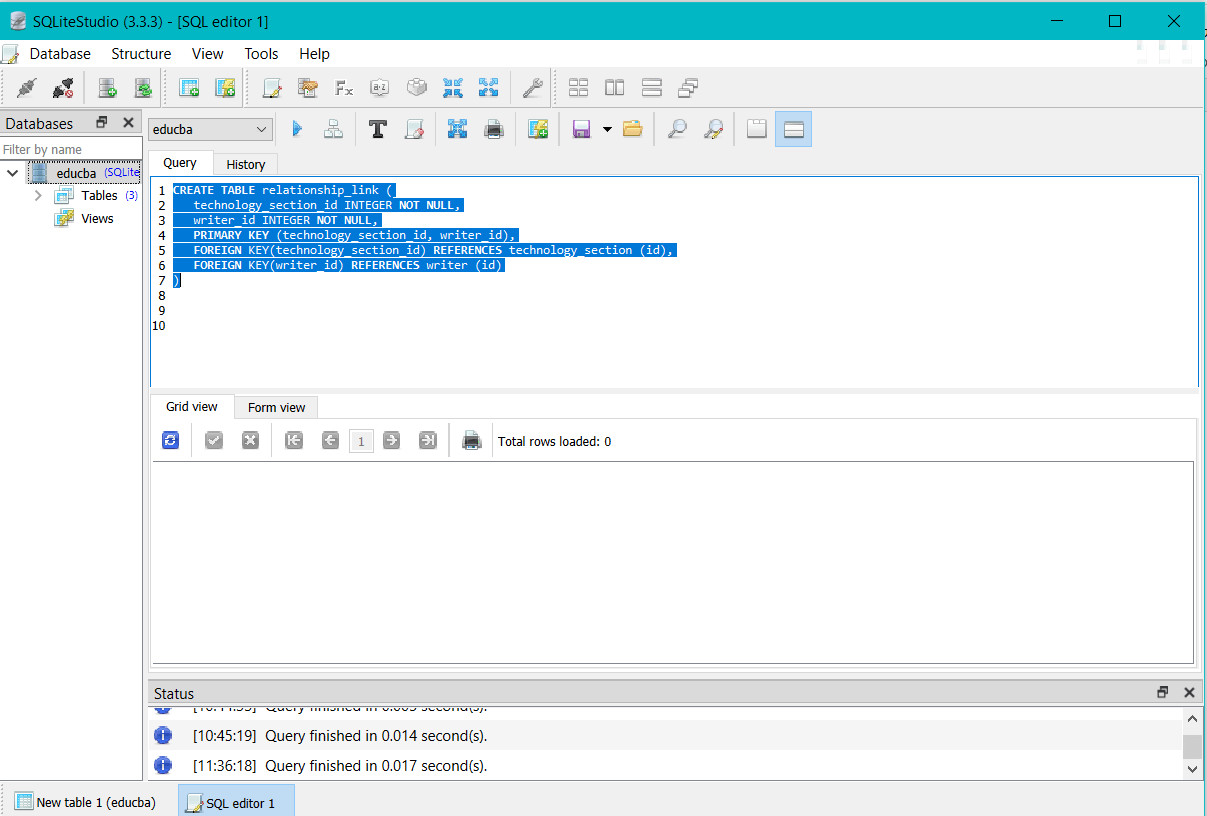1207x816 pixels.
Task: Open a new SQL editor window
Action: 272,87
